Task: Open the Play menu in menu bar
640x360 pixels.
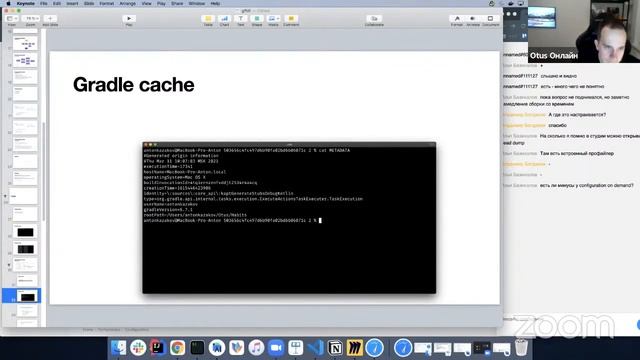Action: click(x=161, y=3)
